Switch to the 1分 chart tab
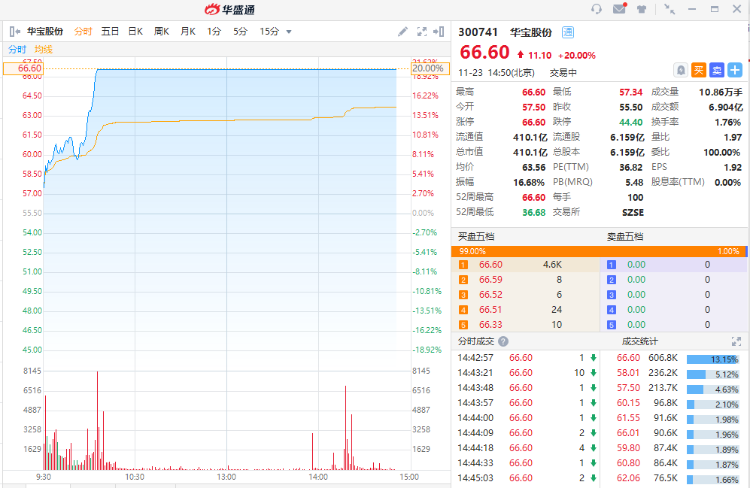 point(214,32)
